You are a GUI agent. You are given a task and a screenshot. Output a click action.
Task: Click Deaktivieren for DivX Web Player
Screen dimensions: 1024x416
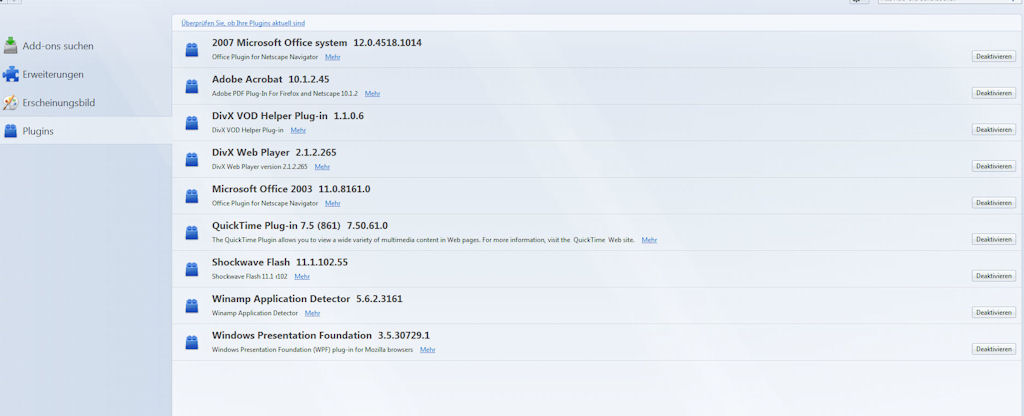tap(993, 166)
